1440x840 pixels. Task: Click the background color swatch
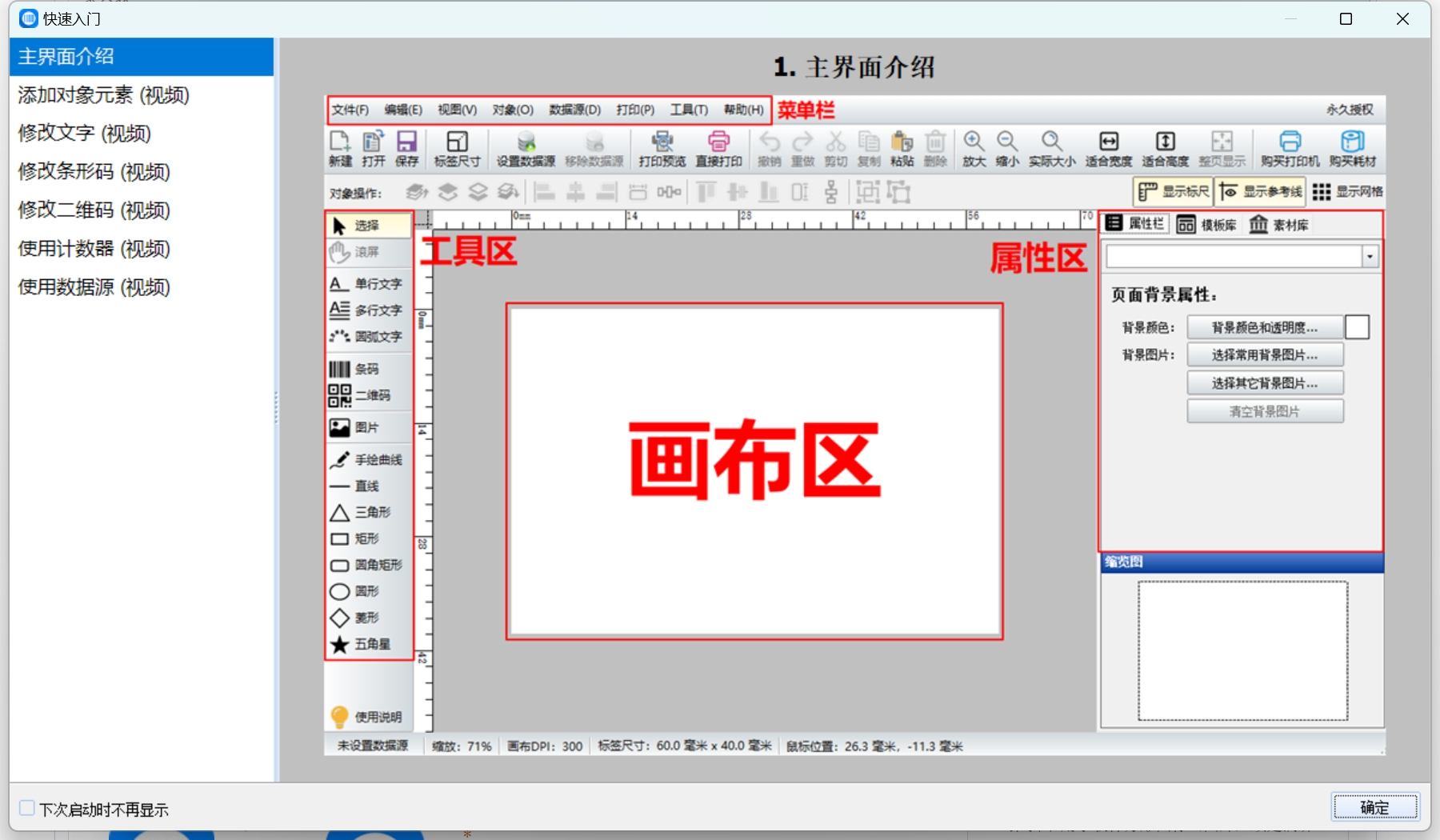point(1358,326)
